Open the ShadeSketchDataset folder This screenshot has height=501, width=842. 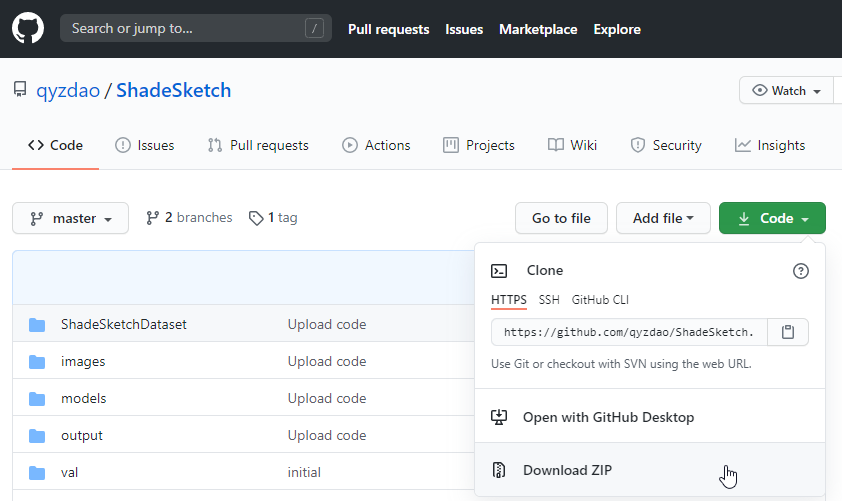(x=124, y=324)
